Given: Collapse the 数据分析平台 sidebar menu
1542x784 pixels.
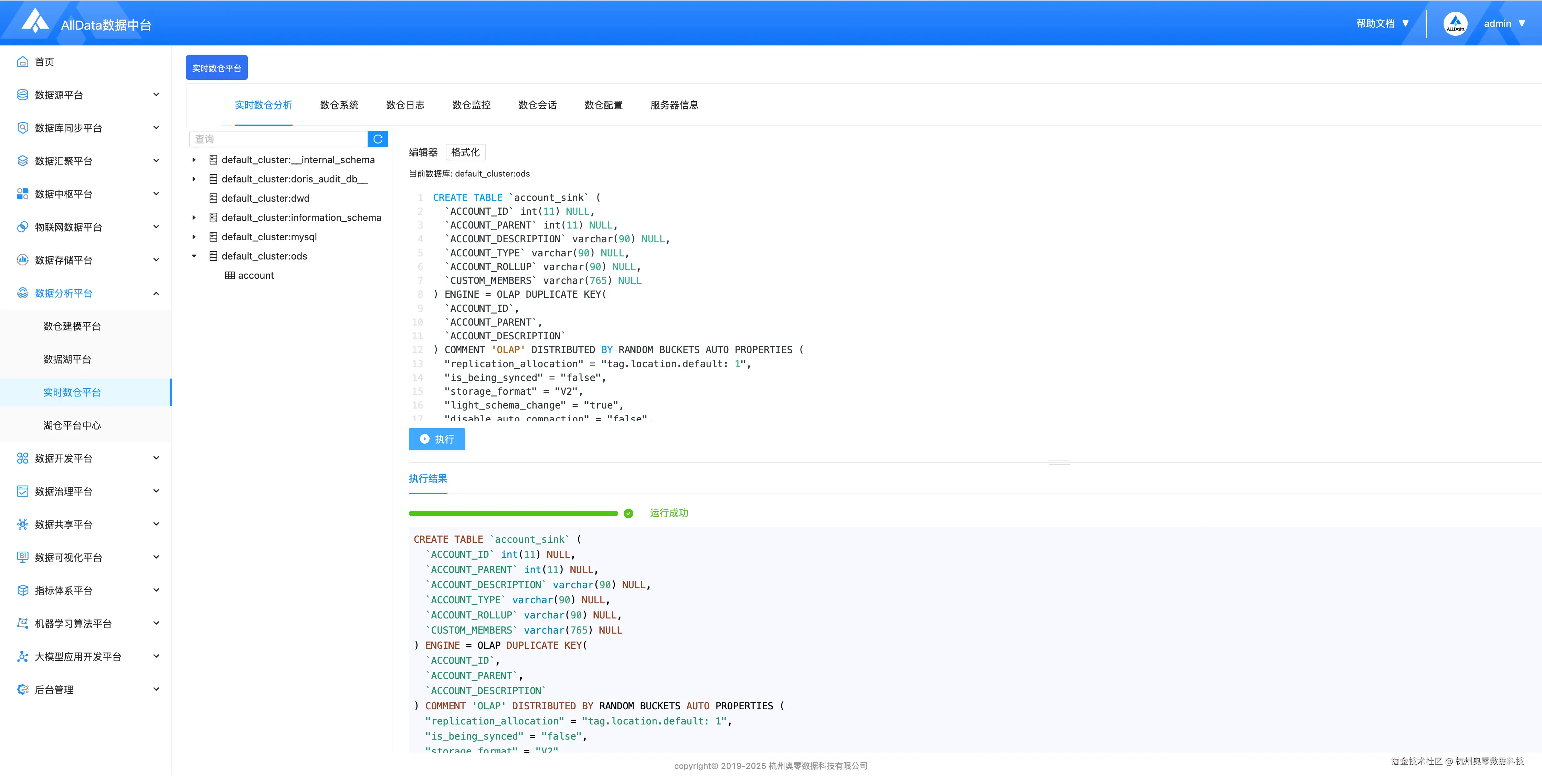Looking at the screenshot, I should point(156,293).
